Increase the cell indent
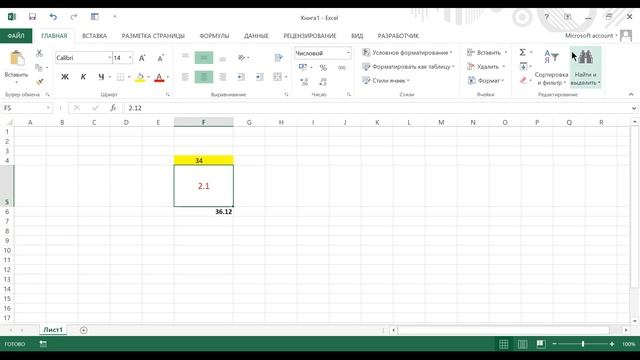The image size is (640, 360). pos(260,77)
